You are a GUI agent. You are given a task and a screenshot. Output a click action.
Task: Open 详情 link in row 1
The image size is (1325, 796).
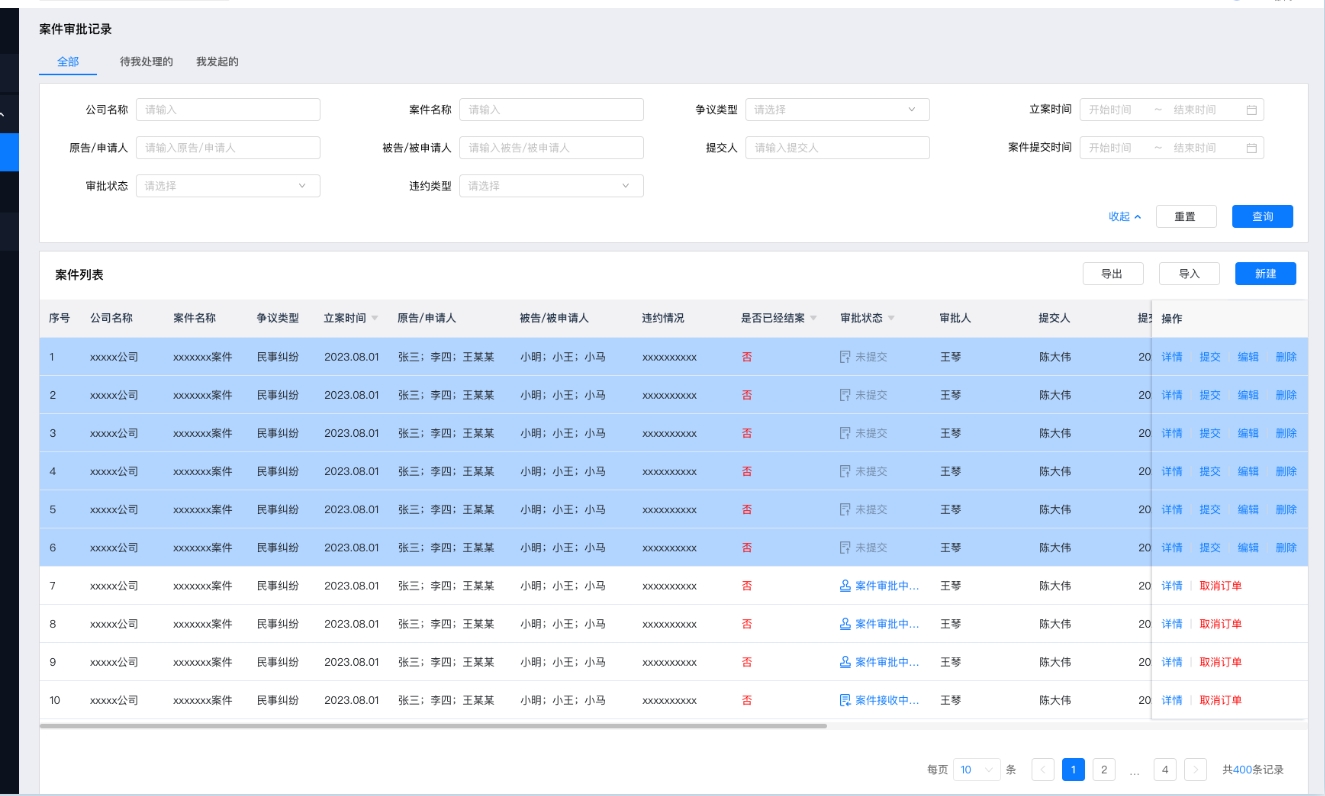click(x=1172, y=357)
